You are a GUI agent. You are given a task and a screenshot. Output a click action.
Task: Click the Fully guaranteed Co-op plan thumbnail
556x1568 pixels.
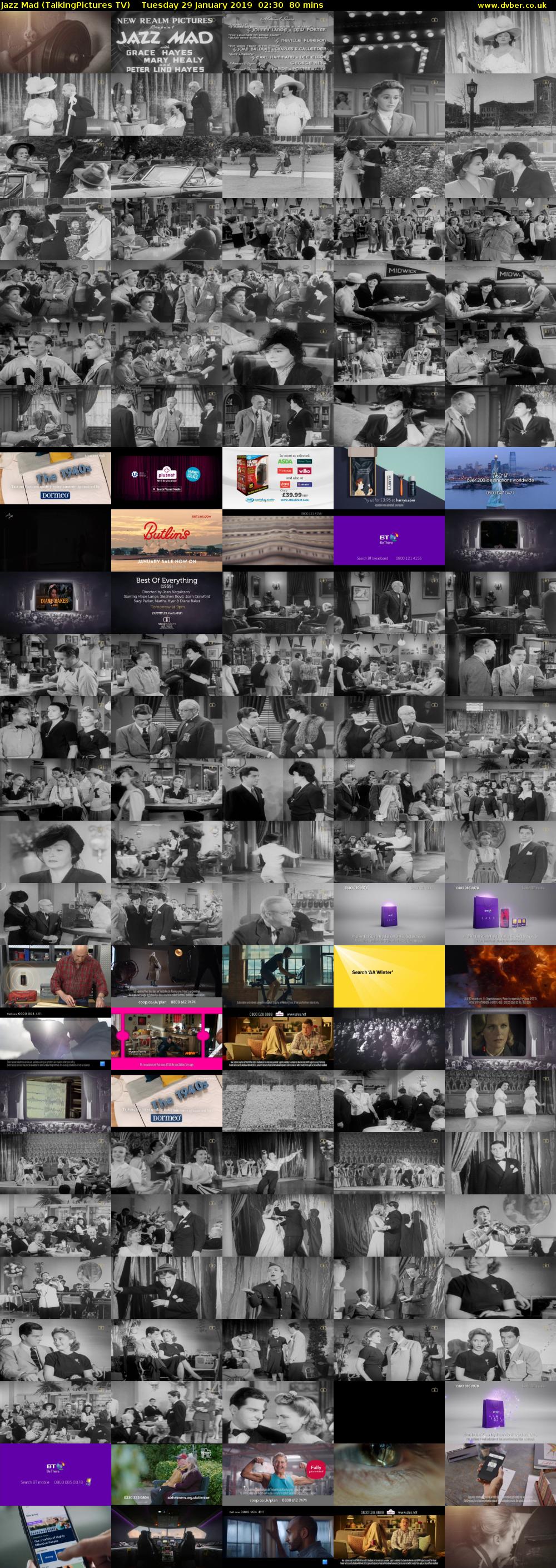tap(277, 1473)
